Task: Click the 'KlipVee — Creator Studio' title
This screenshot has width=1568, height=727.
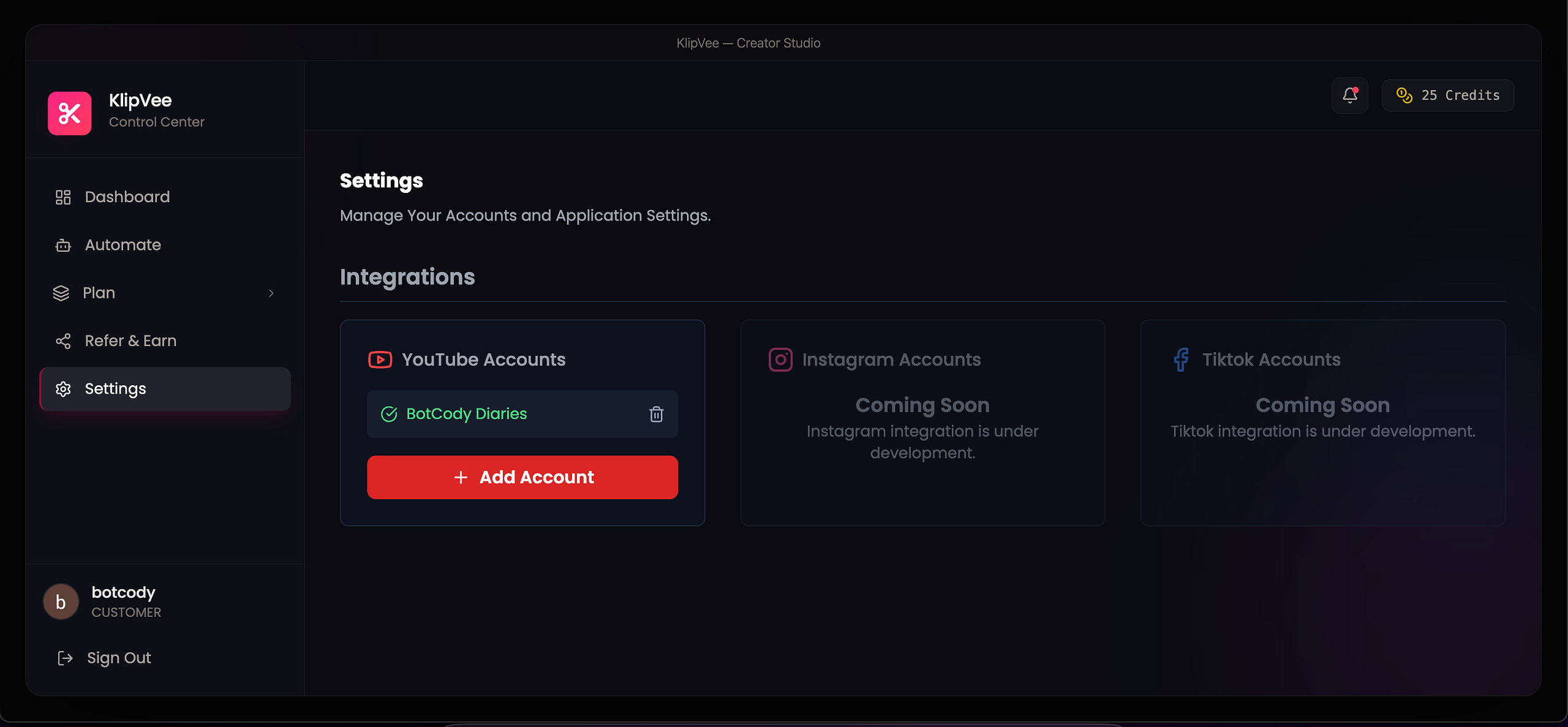Action: (x=748, y=43)
